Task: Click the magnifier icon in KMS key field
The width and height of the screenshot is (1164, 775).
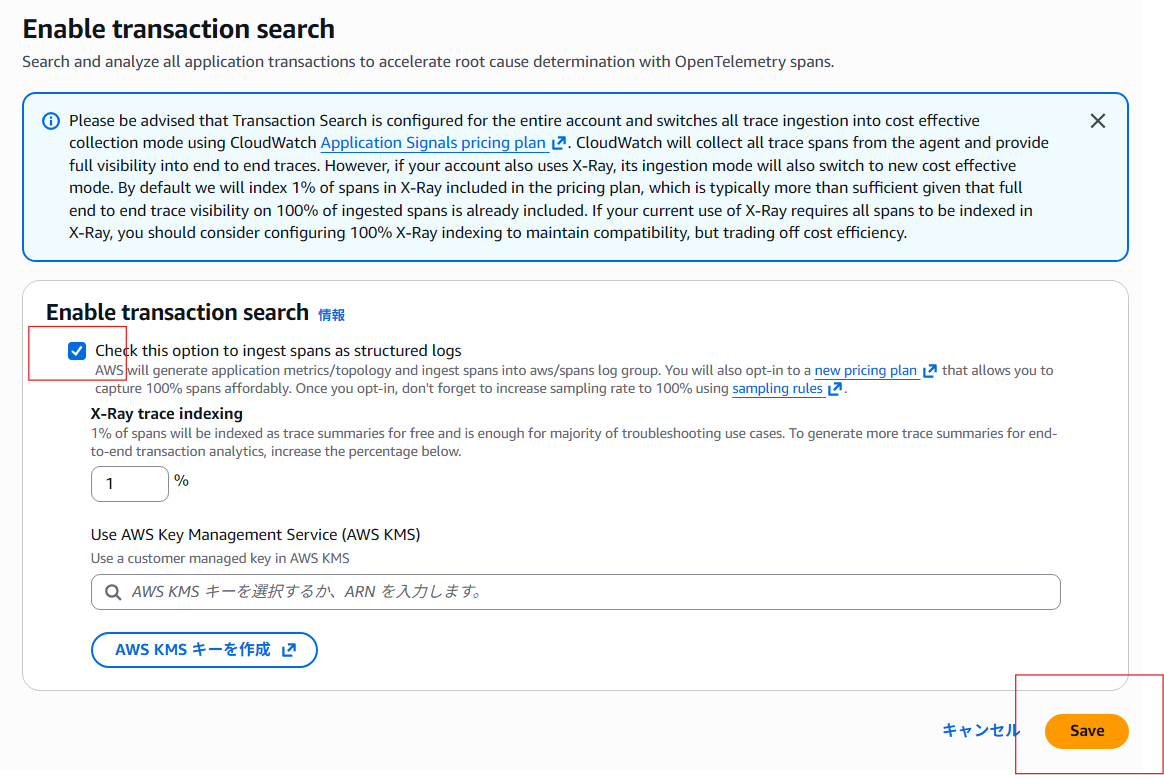Action: 111,592
